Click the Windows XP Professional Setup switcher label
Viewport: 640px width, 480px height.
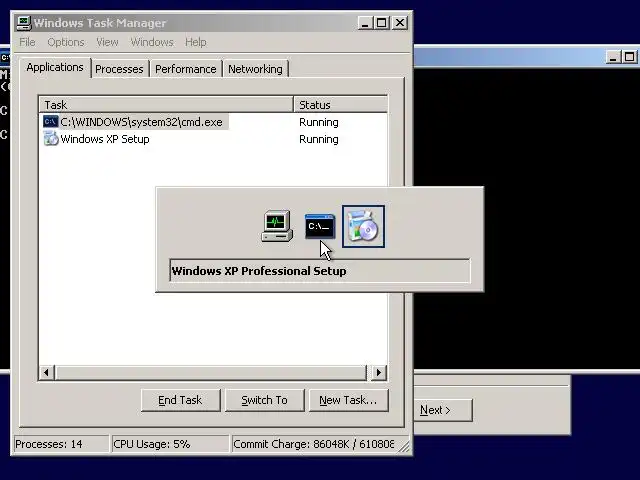point(320,271)
